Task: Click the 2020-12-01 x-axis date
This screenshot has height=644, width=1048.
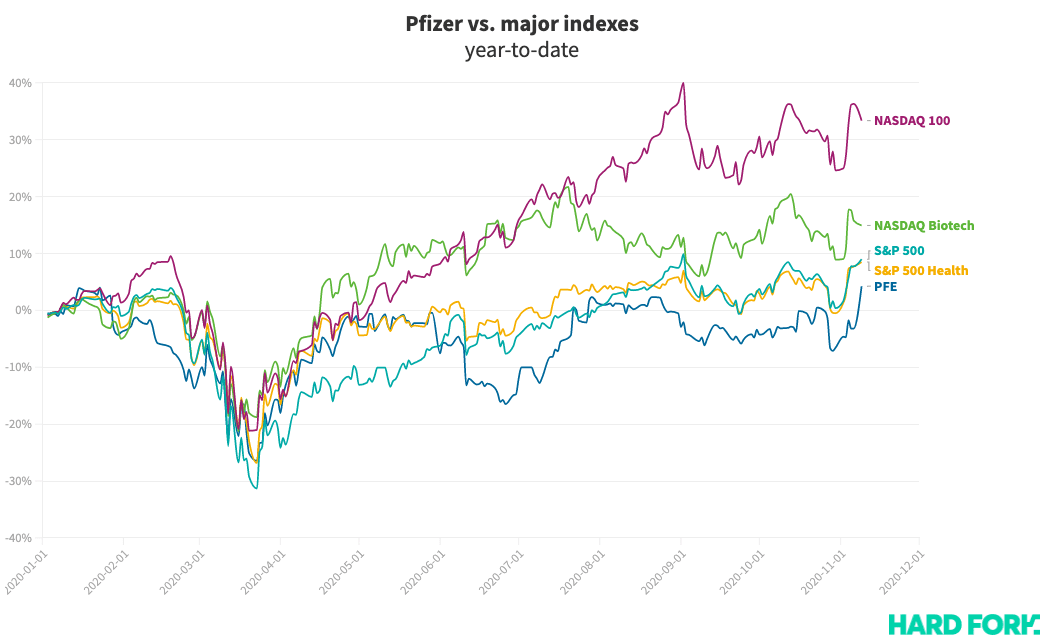Action: 904,571
